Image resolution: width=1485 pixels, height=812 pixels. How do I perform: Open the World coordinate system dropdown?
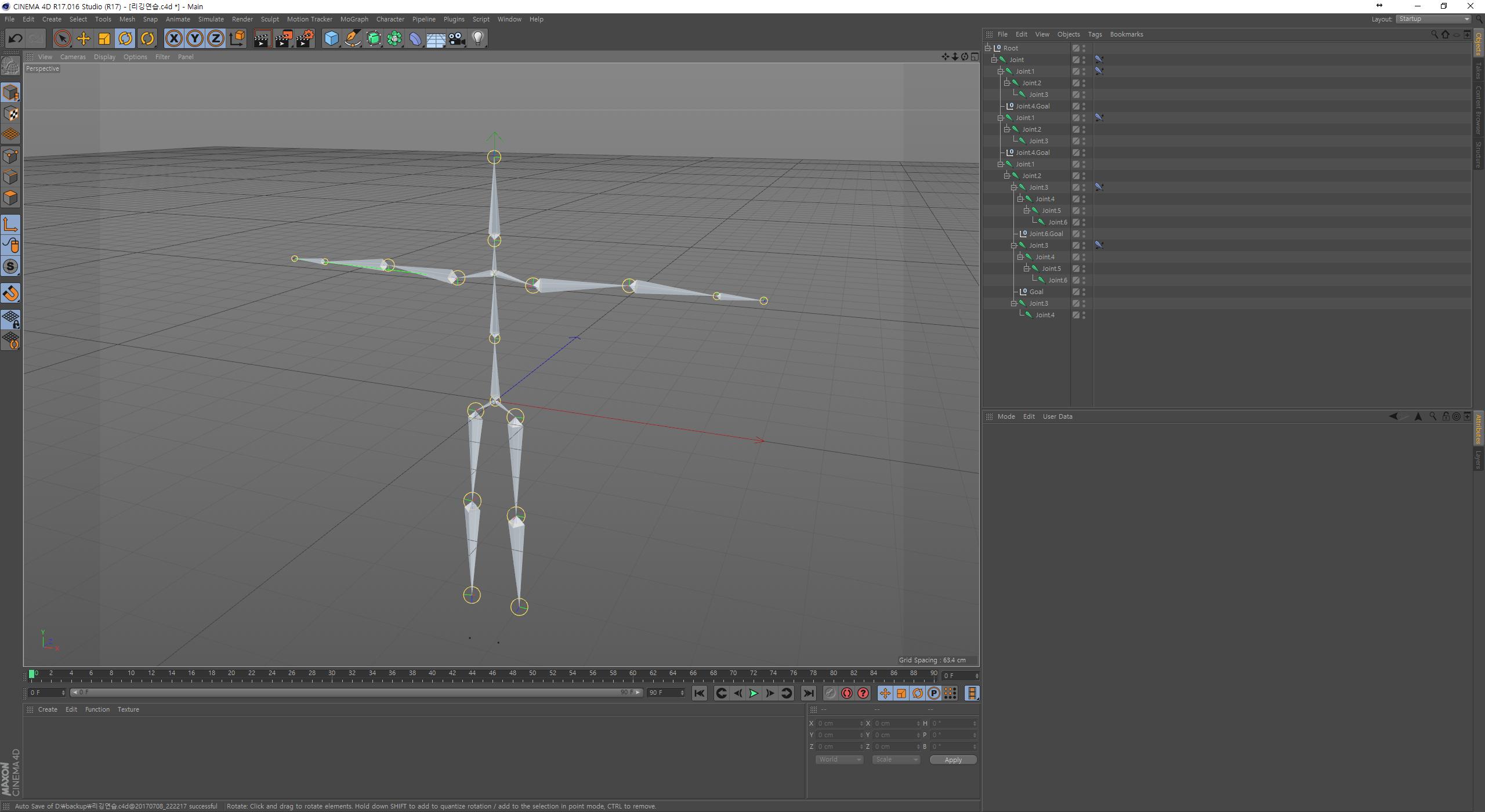point(839,760)
